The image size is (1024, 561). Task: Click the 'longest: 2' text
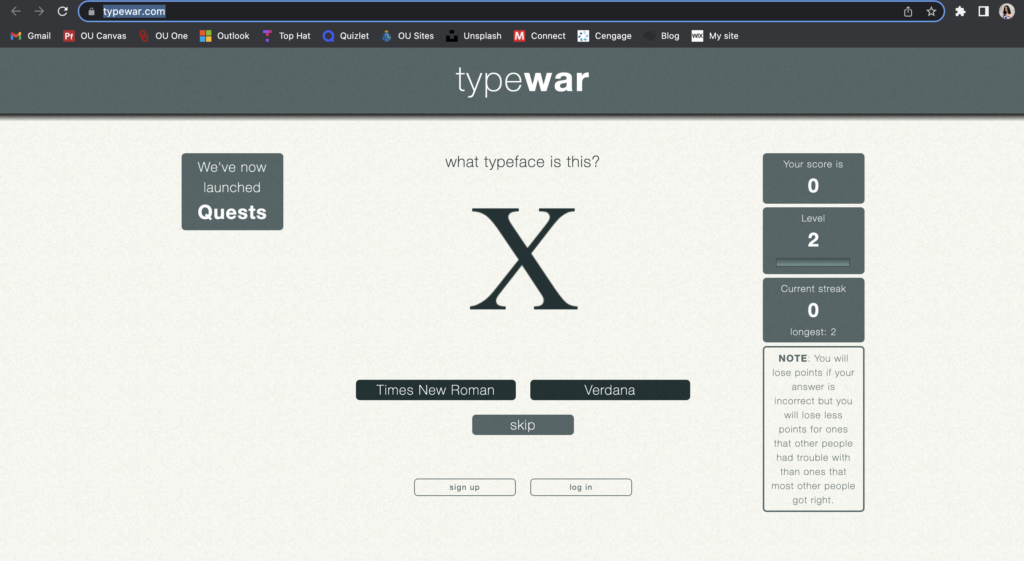point(813,332)
